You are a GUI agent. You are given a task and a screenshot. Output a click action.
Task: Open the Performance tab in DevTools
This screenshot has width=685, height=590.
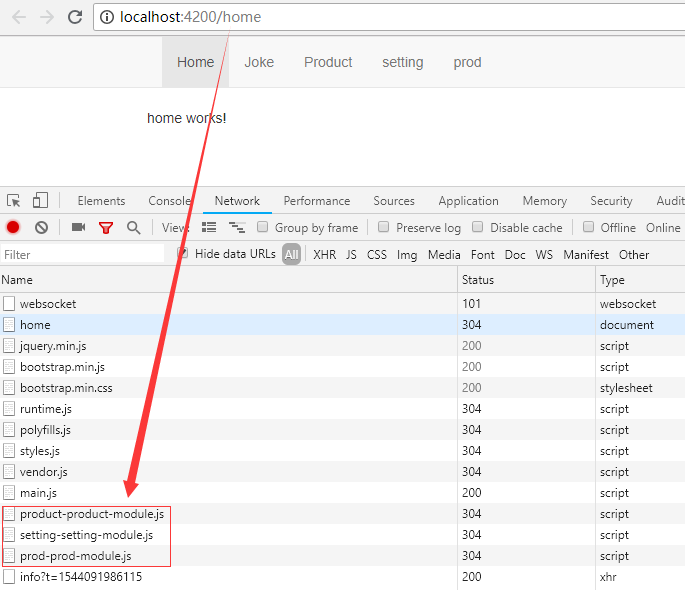(316, 201)
